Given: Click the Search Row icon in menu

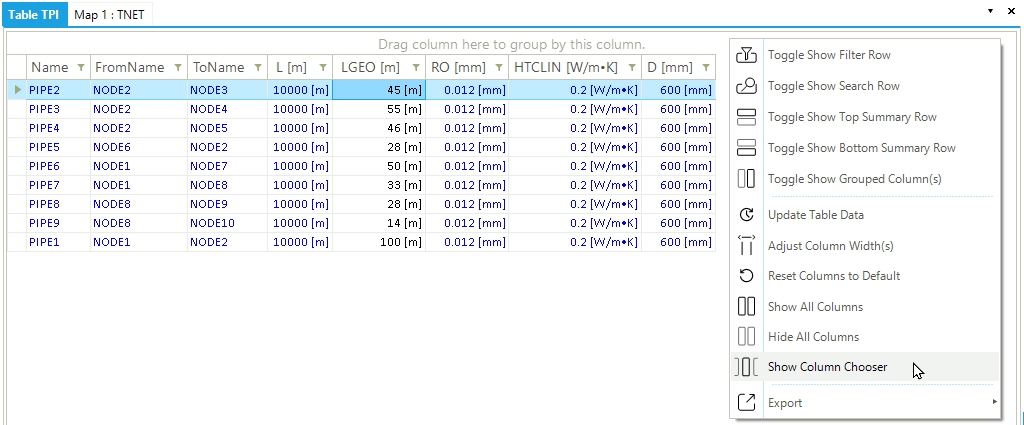Looking at the screenshot, I should [x=746, y=86].
